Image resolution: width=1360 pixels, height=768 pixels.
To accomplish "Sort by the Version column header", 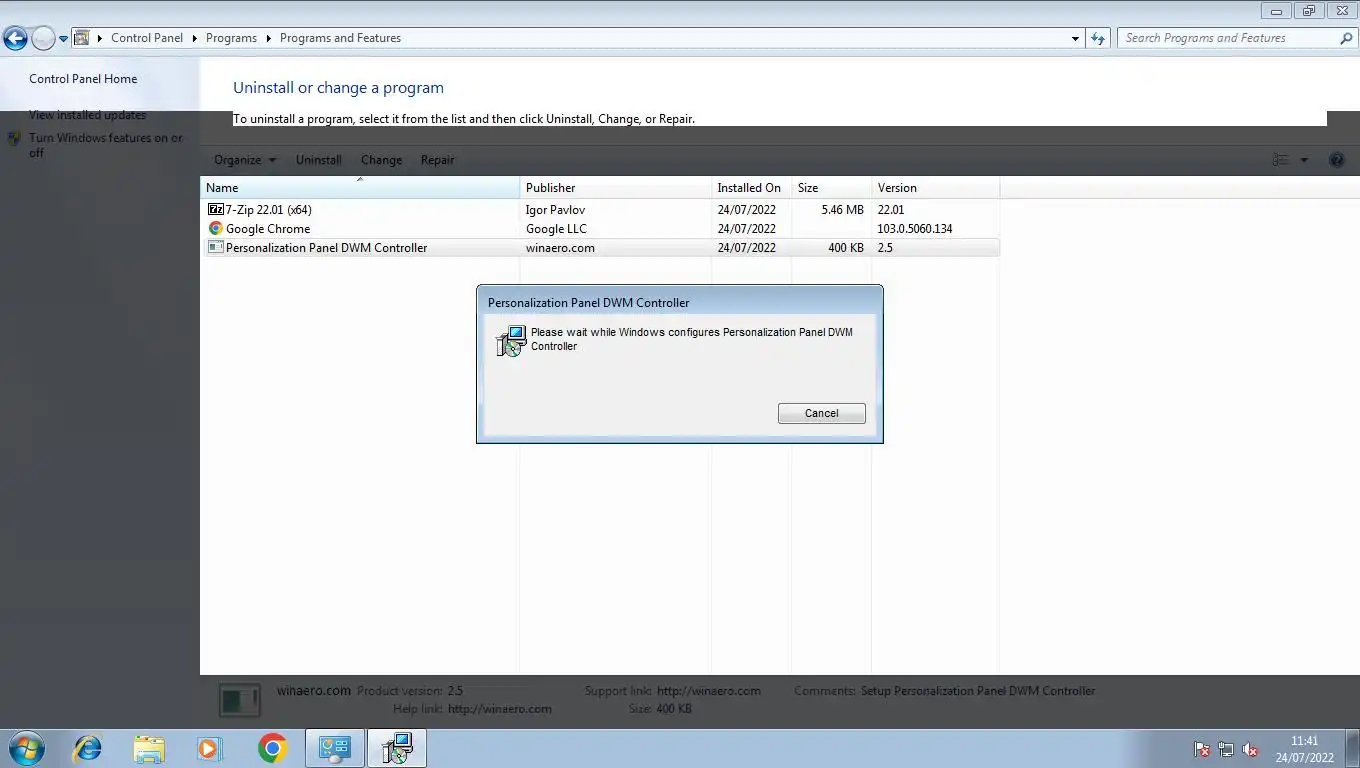I will 935,188.
